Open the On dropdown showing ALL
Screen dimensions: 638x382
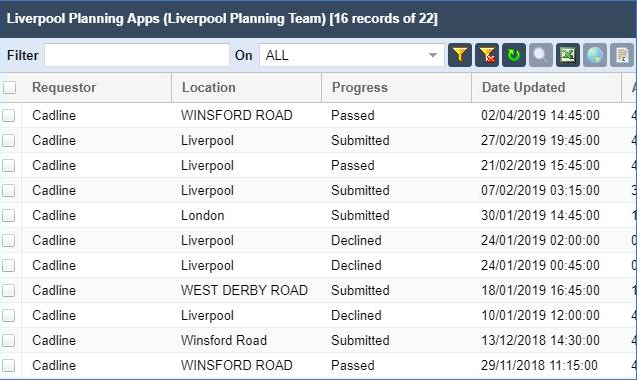(x=352, y=55)
